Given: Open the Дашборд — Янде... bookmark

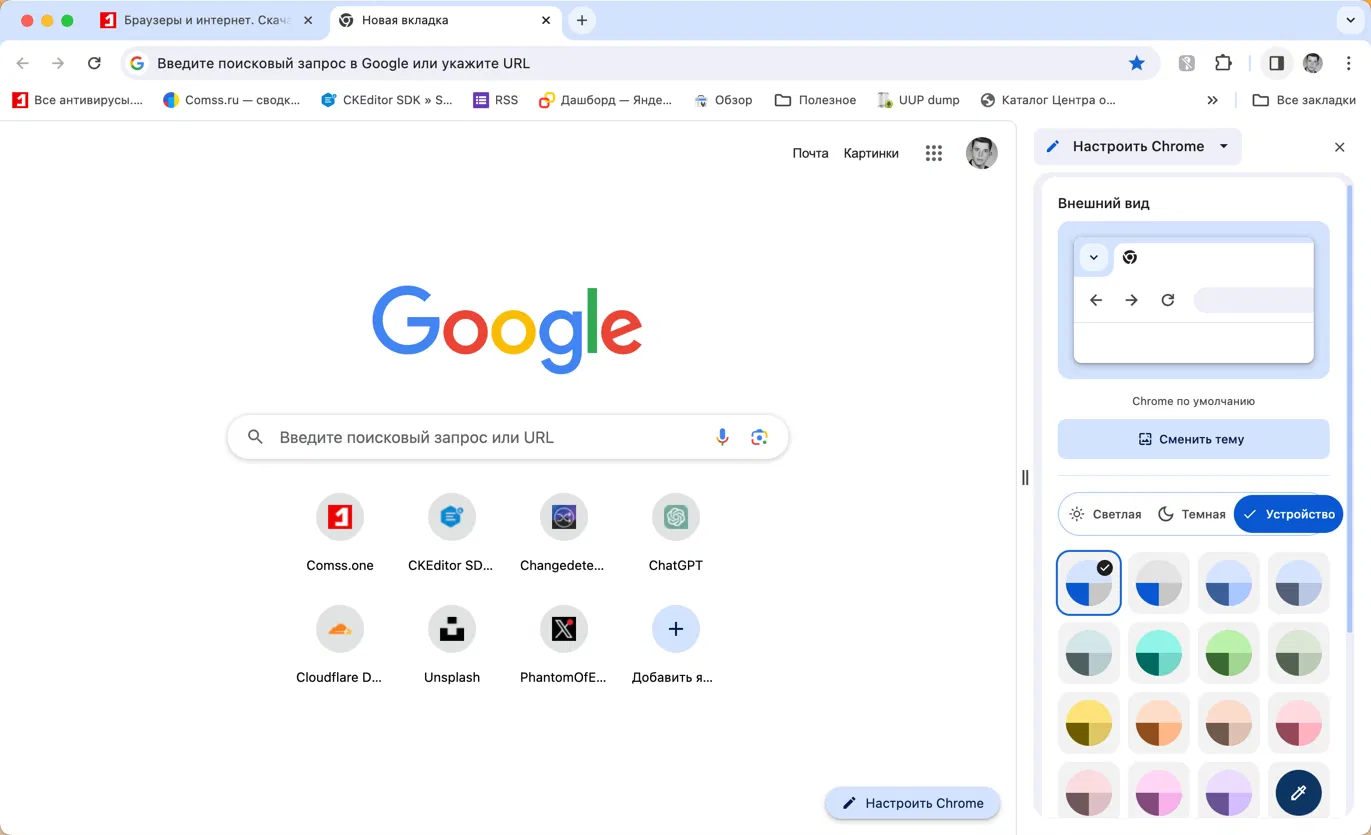Looking at the screenshot, I should (x=605, y=100).
